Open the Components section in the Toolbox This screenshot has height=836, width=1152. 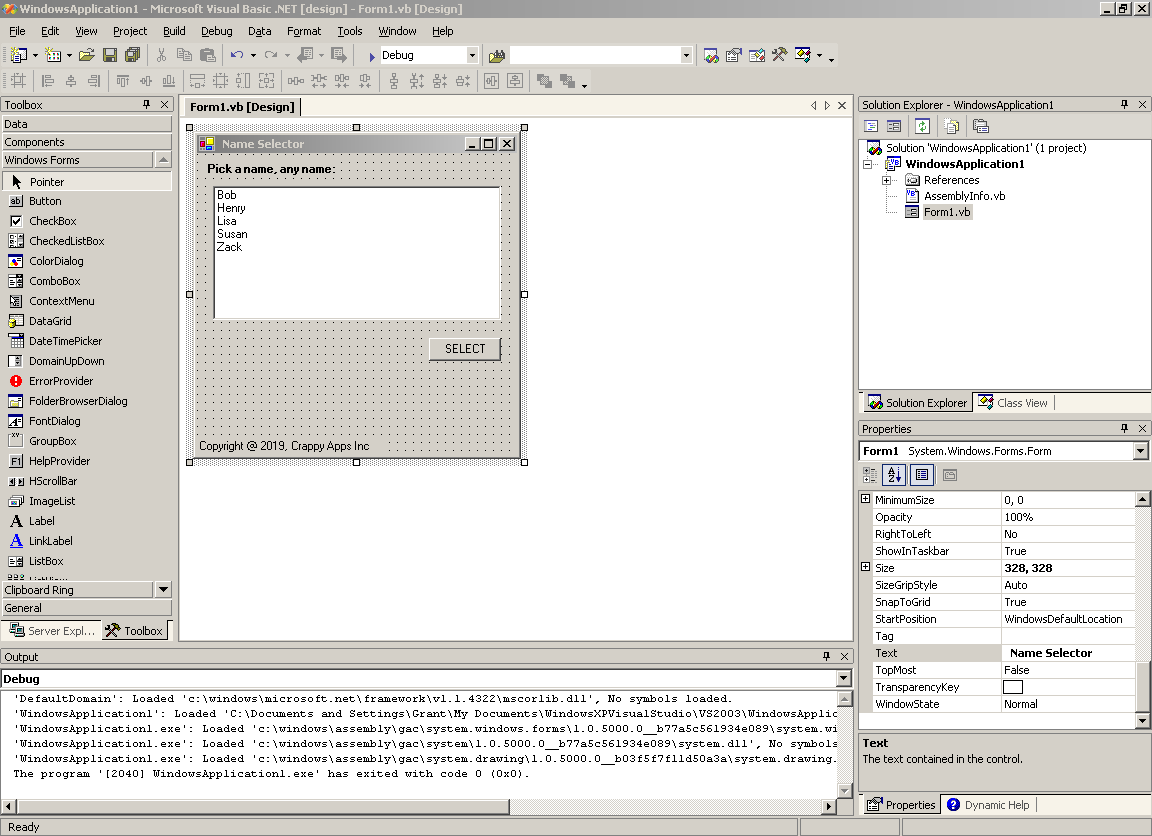click(87, 142)
